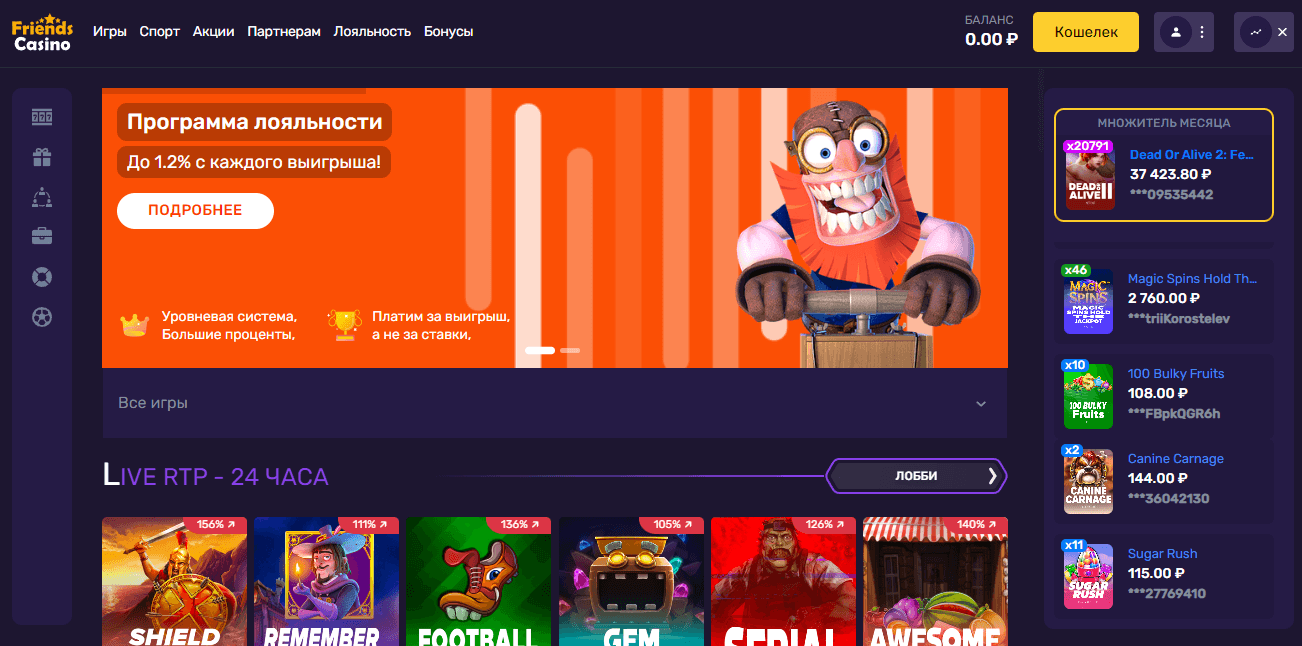The image size is (1302, 646).
Task: Click the "Подробнее" banner button
Action: [195, 210]
